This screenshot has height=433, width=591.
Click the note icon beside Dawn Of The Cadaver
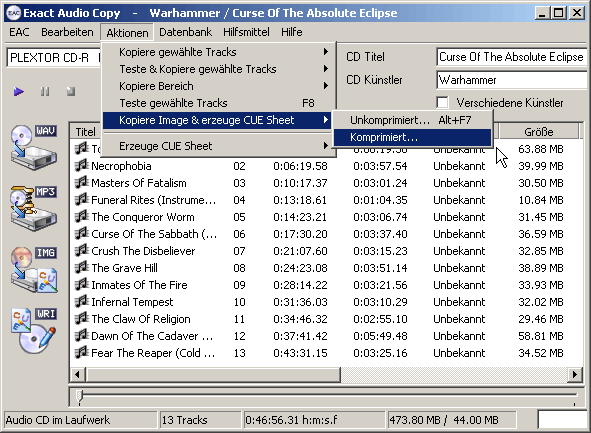(x=81, y=335)
